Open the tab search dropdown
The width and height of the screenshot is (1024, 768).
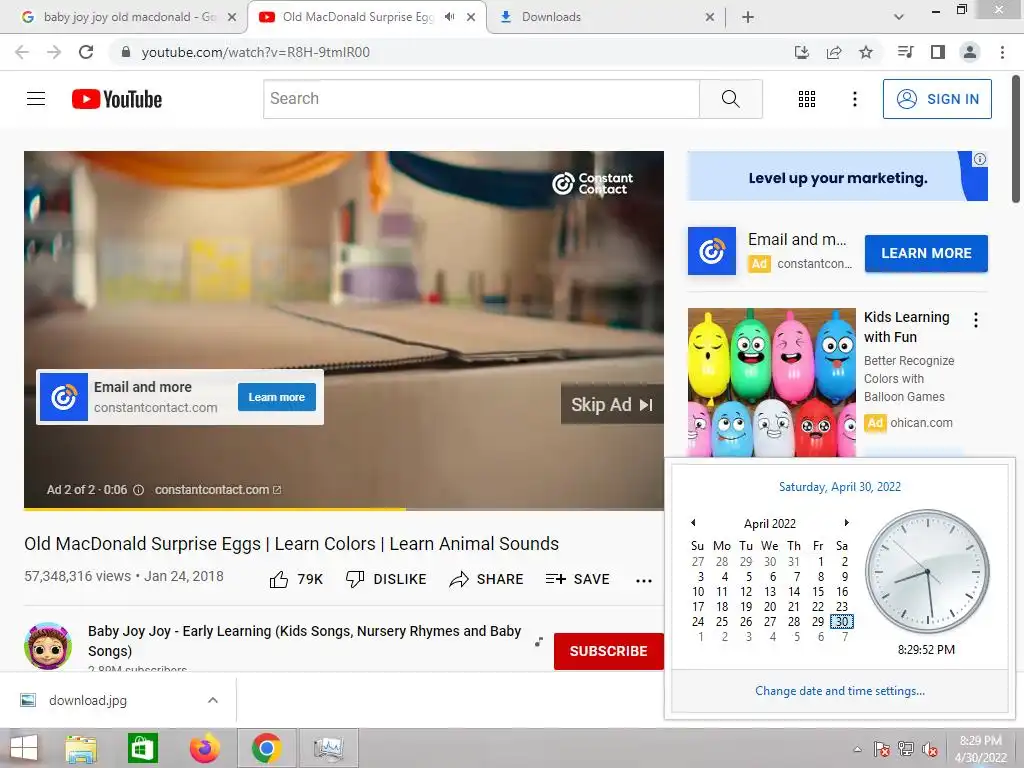[899, 17]
